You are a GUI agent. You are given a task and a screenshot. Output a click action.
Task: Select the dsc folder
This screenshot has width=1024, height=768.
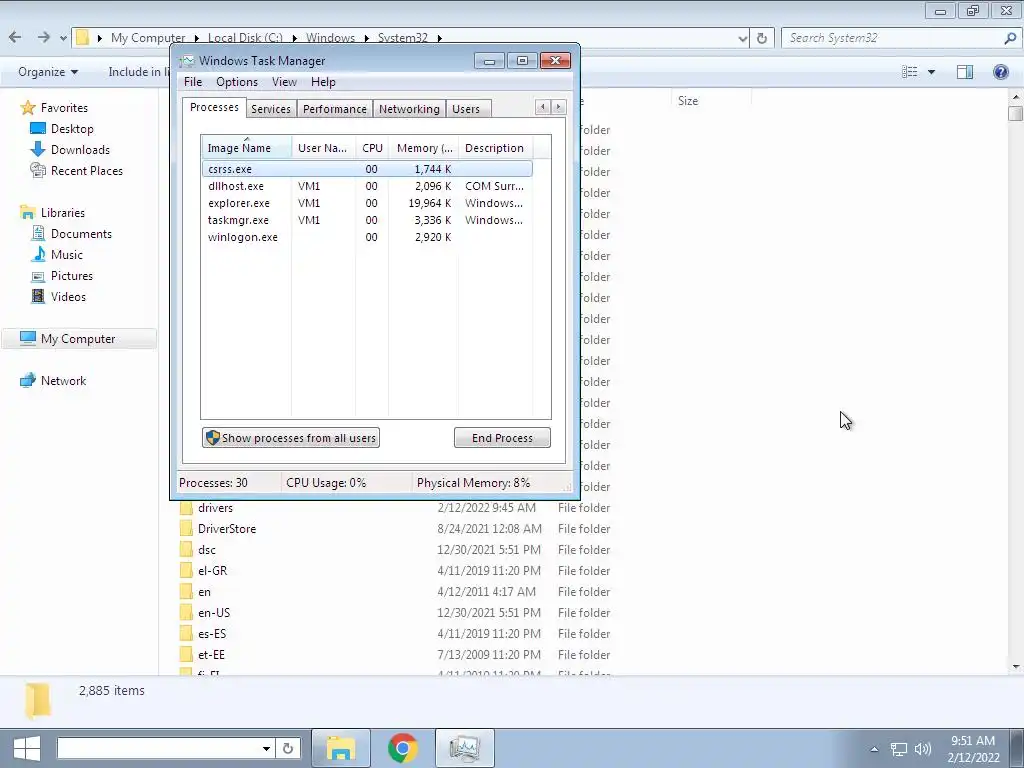[206, 550]
